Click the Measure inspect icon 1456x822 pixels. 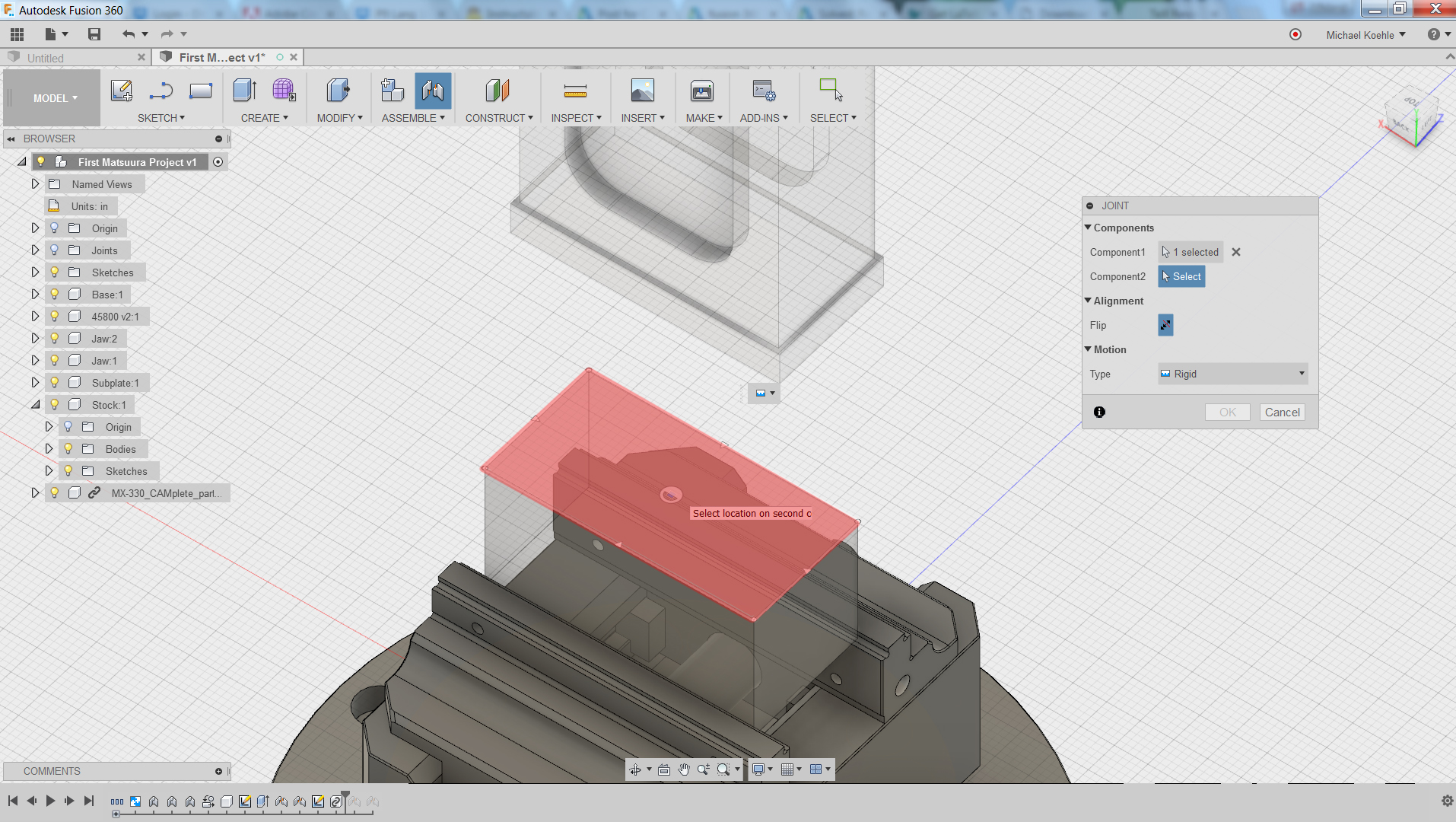575,91
